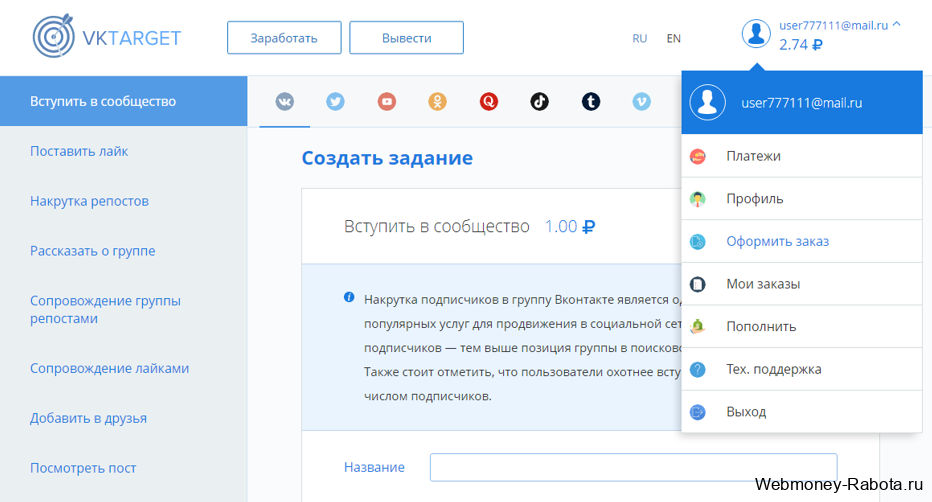Click the Заработать button
The image size is (932, 502).
pyautogui.click(x=284, y=38)
